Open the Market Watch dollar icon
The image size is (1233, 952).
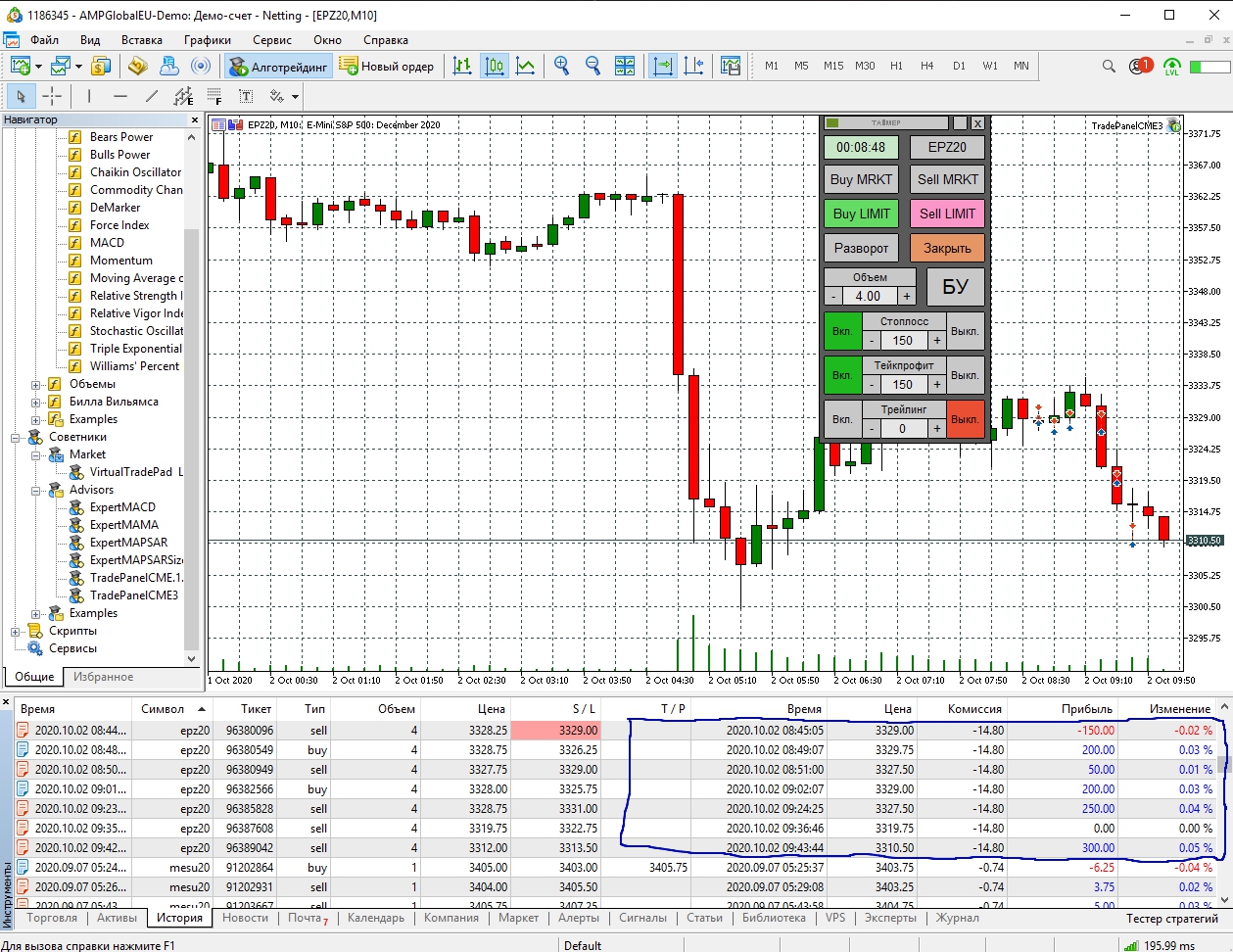(101, 66)
